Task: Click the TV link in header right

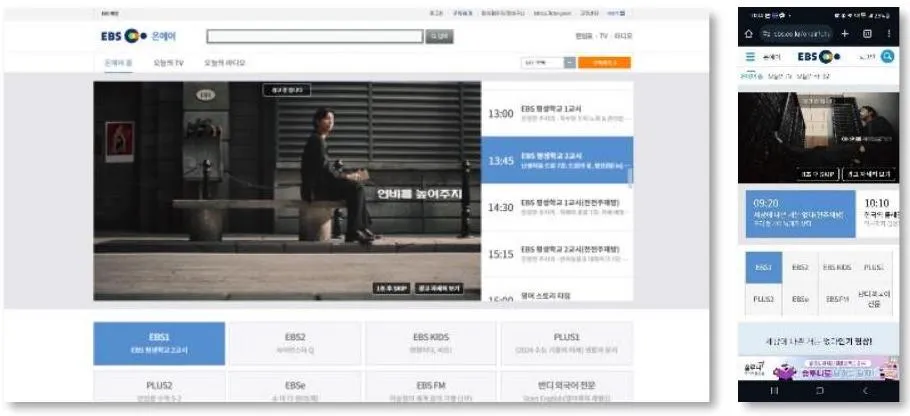Action: click(604, 36)
